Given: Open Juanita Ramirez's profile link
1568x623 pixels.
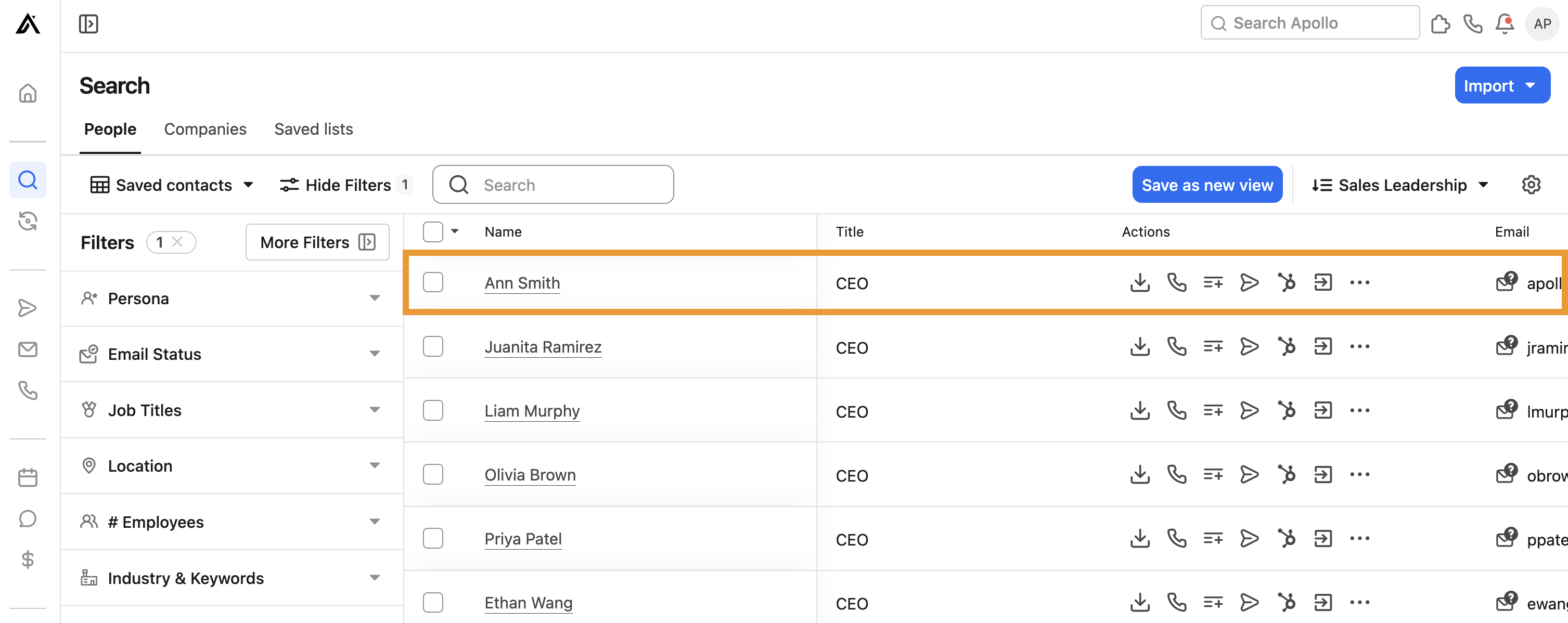Looking at the screenshot, I should 542,346.
